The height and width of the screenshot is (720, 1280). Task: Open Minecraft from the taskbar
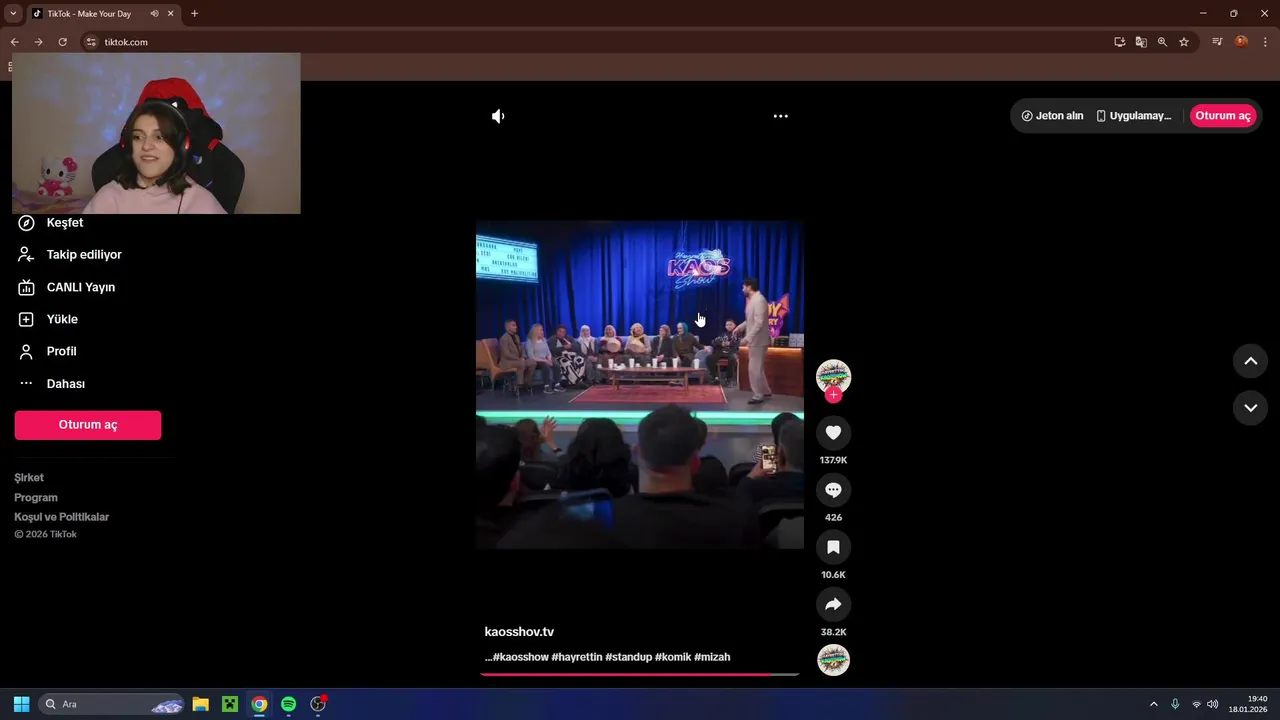[230, 704]
